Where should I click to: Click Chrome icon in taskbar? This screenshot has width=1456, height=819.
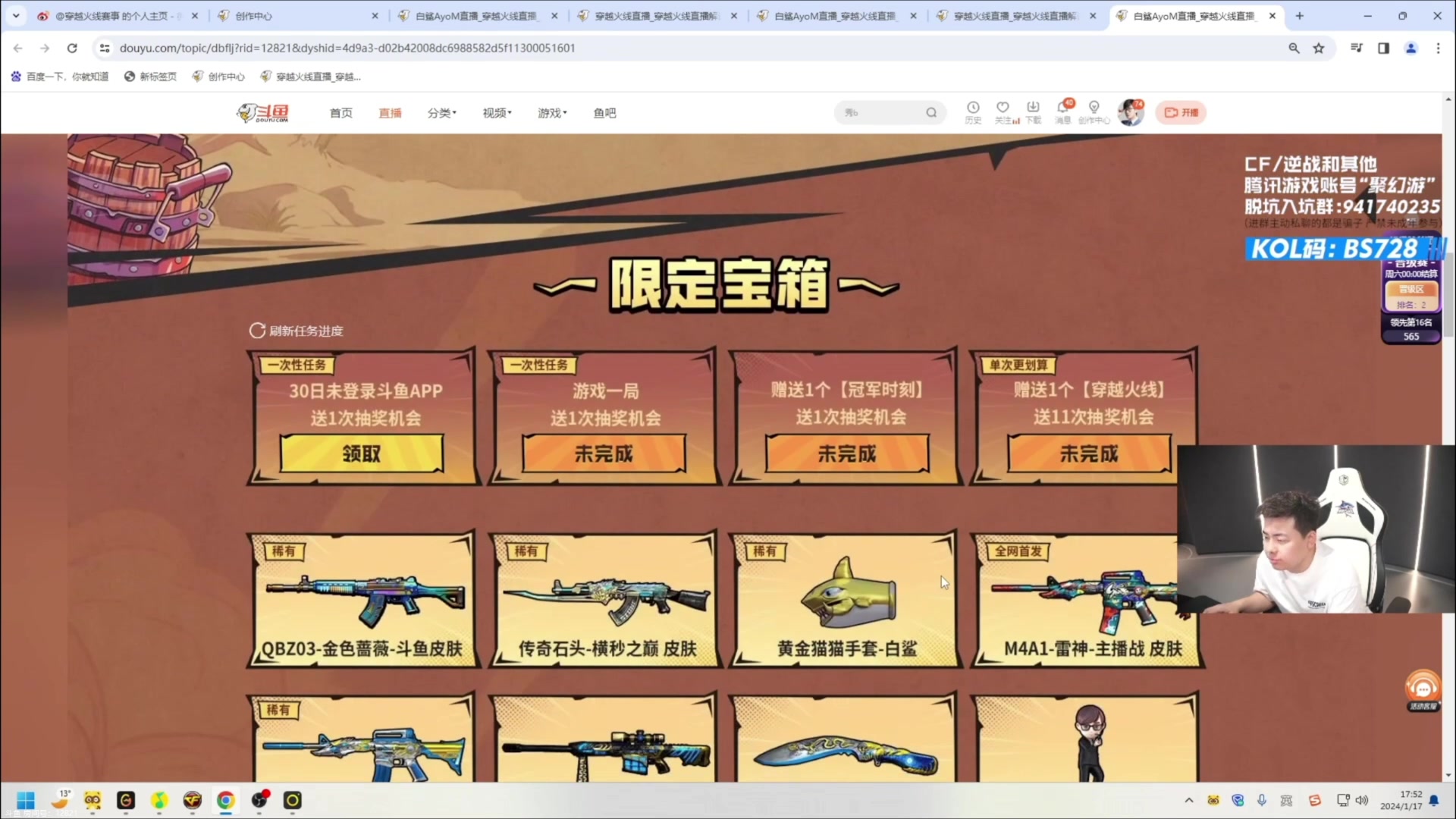pyautogui.click(x=225, y=801)
